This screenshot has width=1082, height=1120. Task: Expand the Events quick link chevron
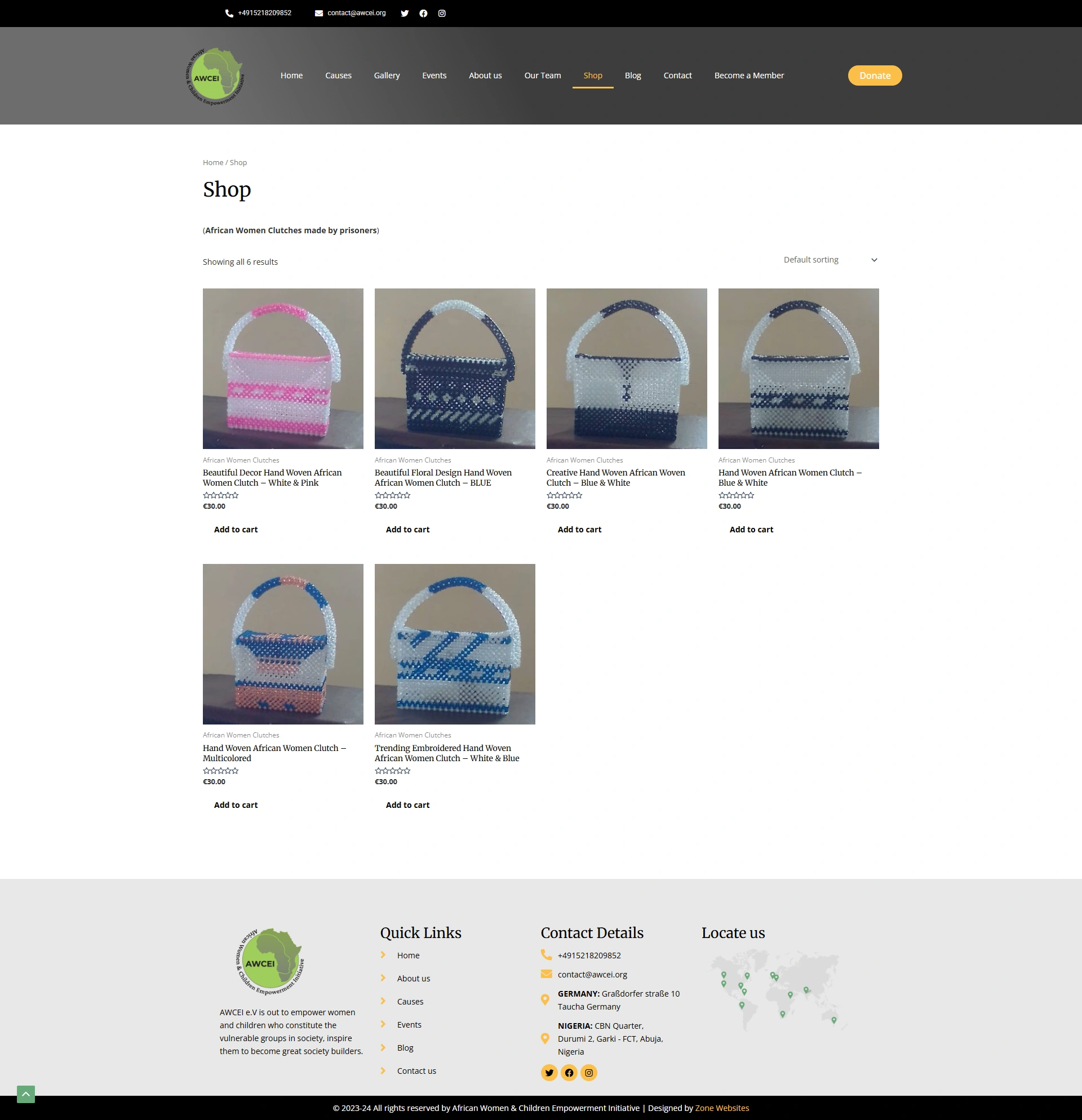383,1025
